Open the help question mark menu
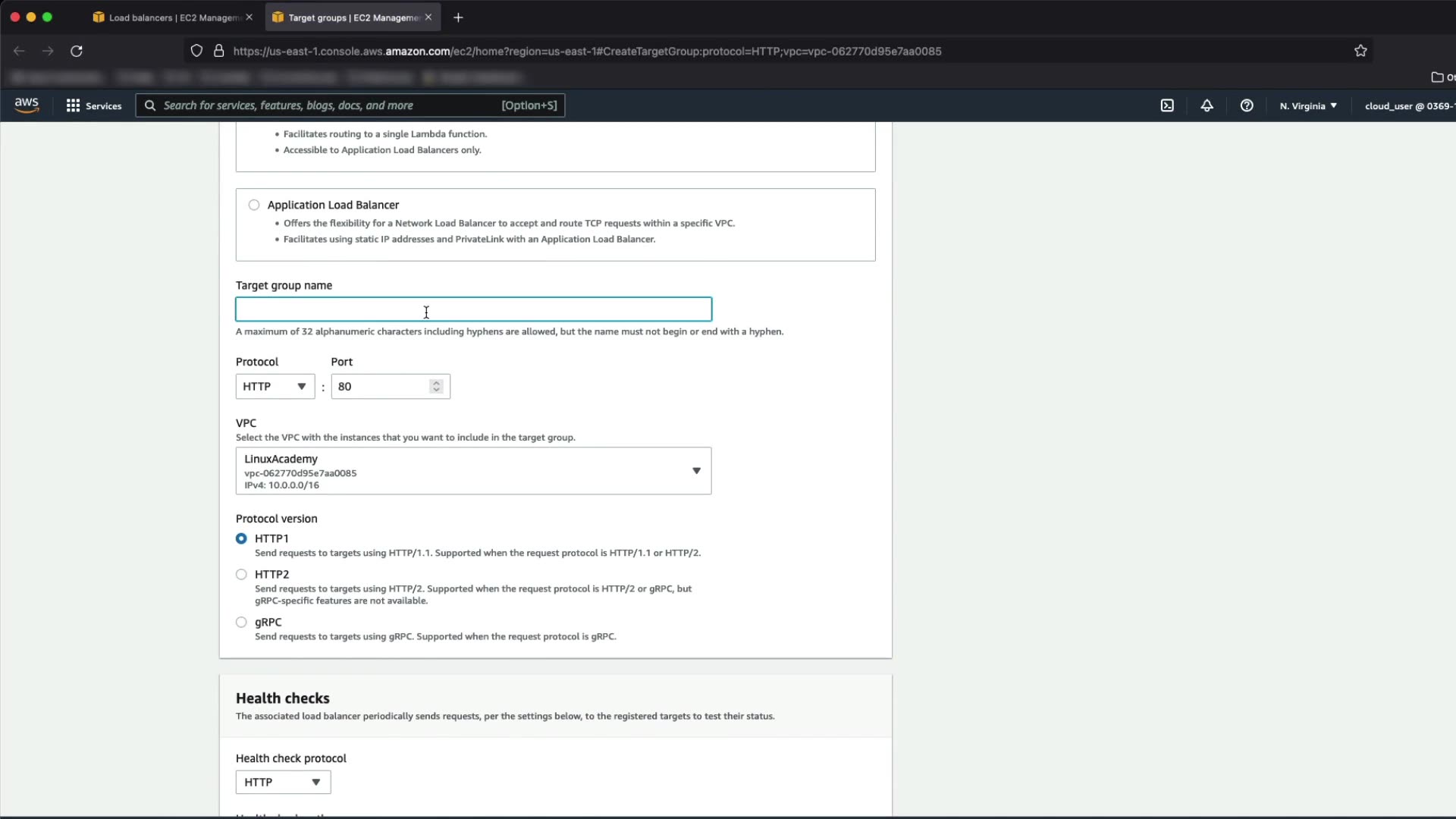 pos(1247,105)
